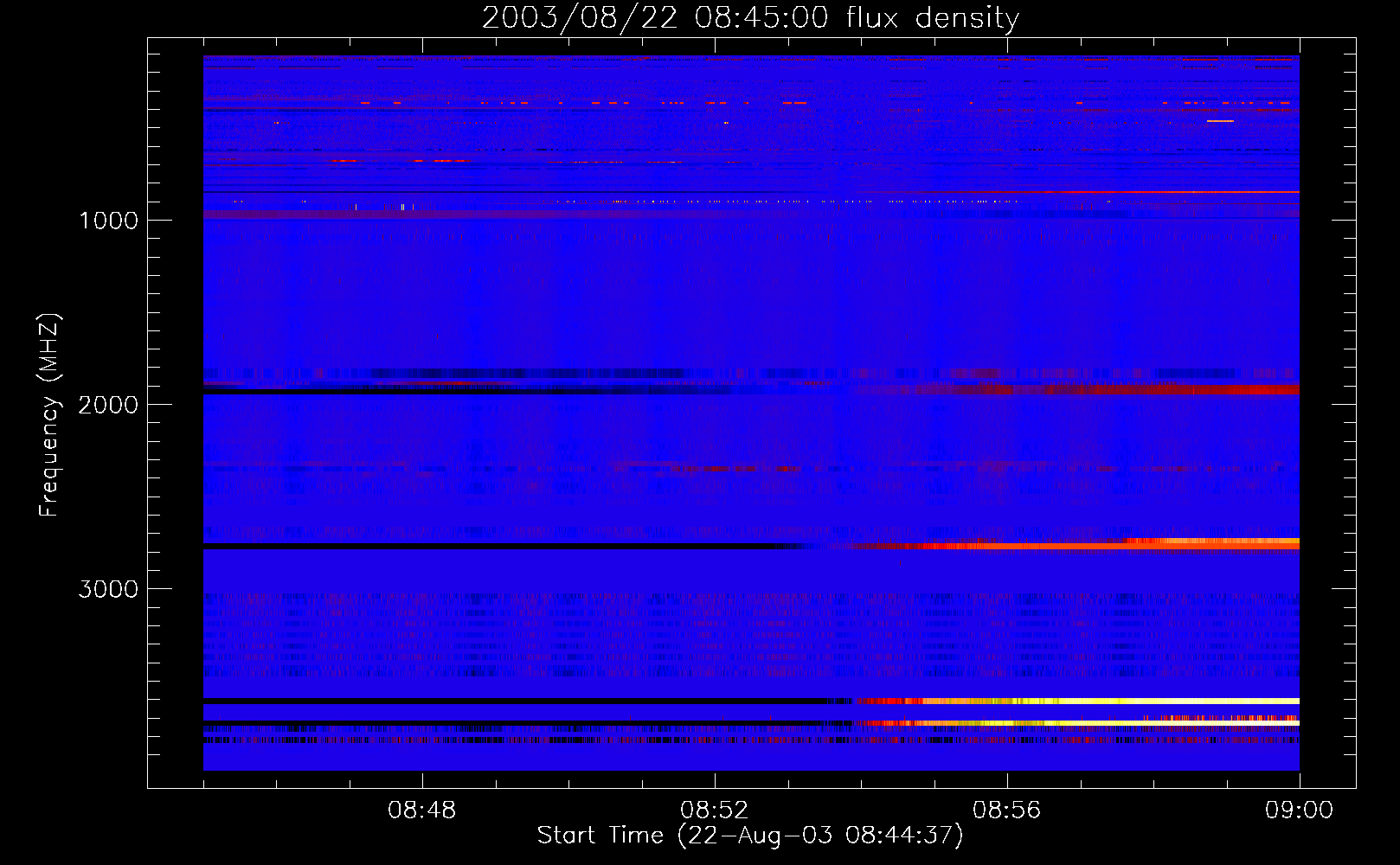Click the 'Start Time (22-Aug-03 08:44:37)' label

click(x=750, y=836)
